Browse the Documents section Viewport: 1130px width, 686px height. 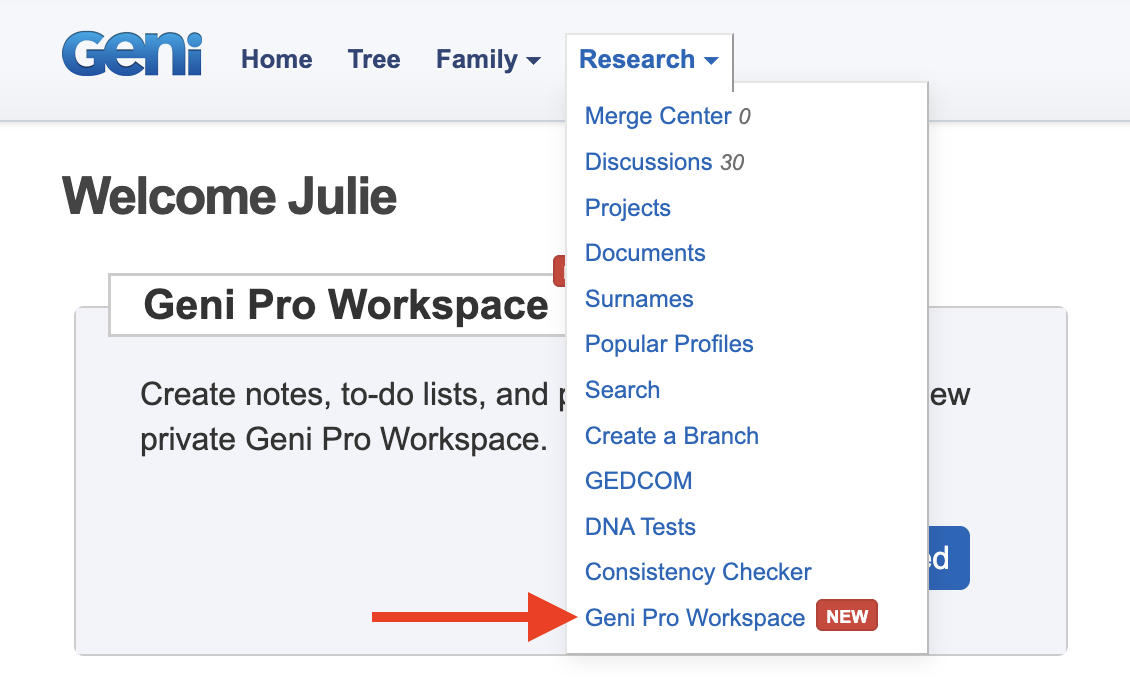(644, 253)
